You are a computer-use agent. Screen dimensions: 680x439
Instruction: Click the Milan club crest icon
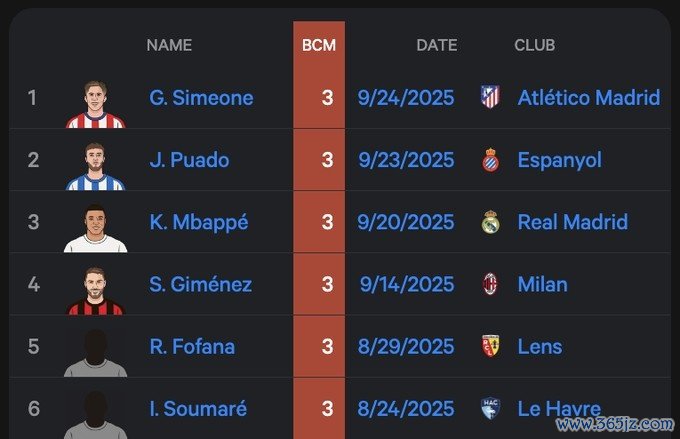[x=489, y=284]
